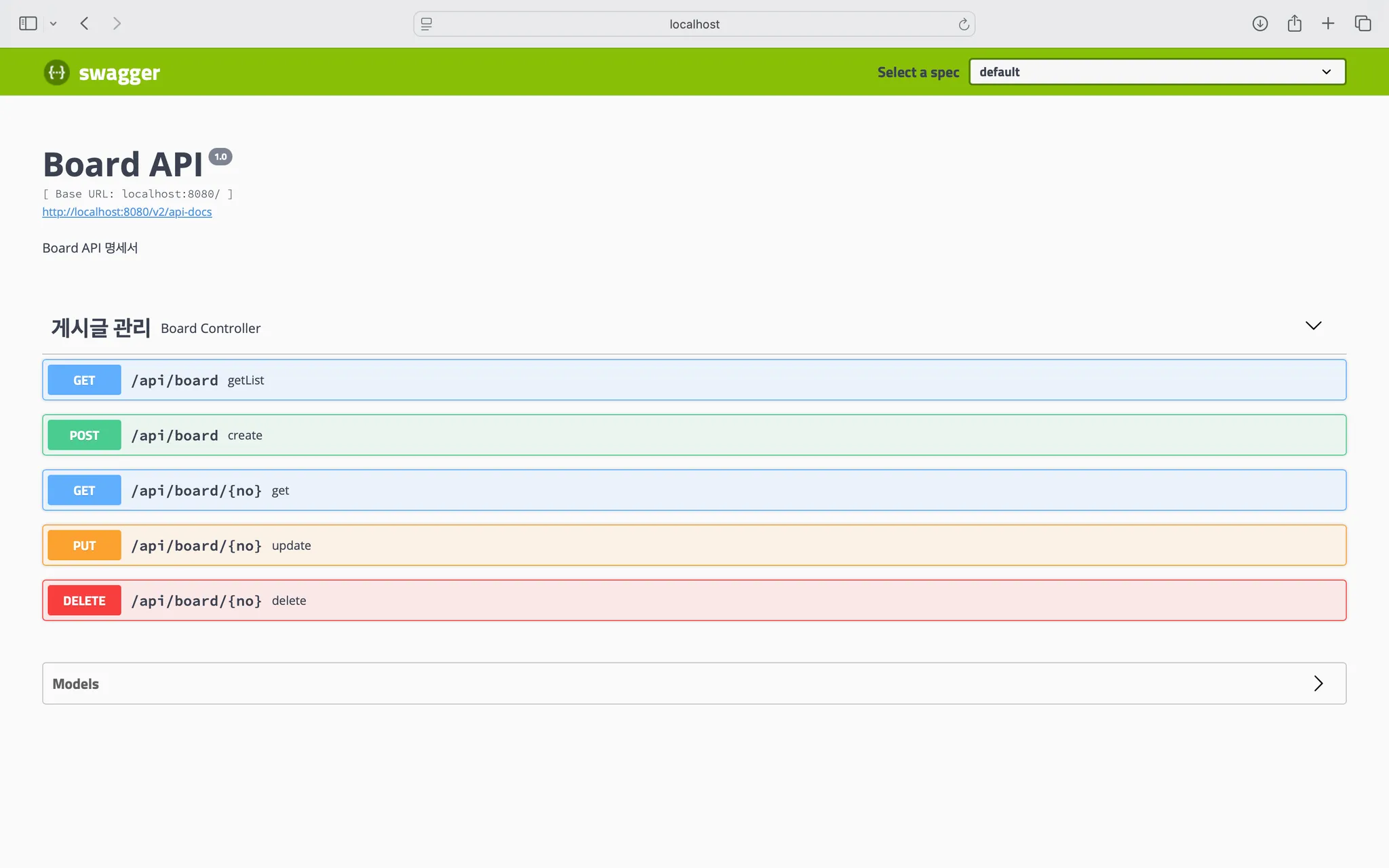Viewport: 1389px width, 868px height.
Task: Expand the Models section
Action: [1318, 684]
